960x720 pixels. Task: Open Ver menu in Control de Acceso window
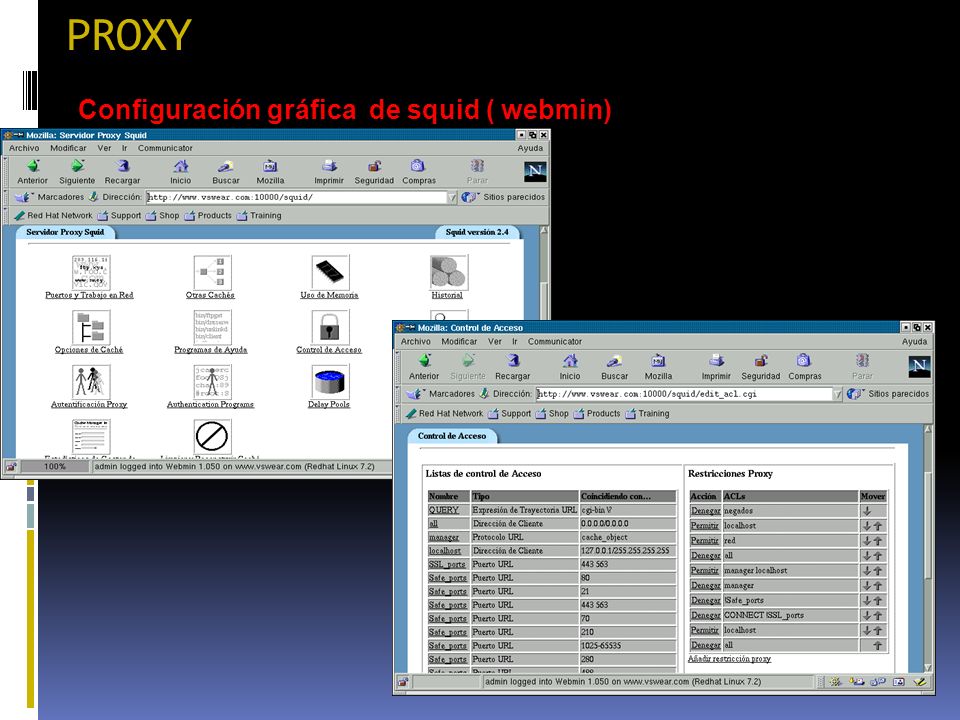tap(495, 342)
